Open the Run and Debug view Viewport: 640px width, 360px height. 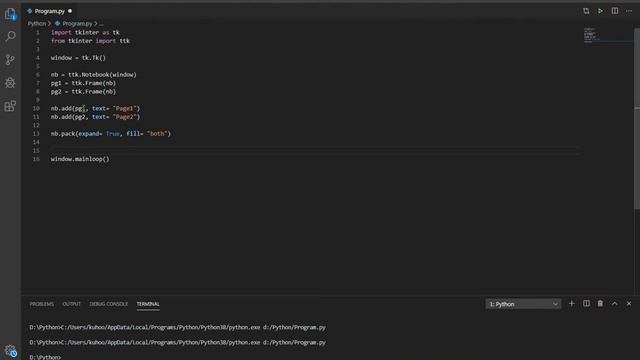click(10, 83)
